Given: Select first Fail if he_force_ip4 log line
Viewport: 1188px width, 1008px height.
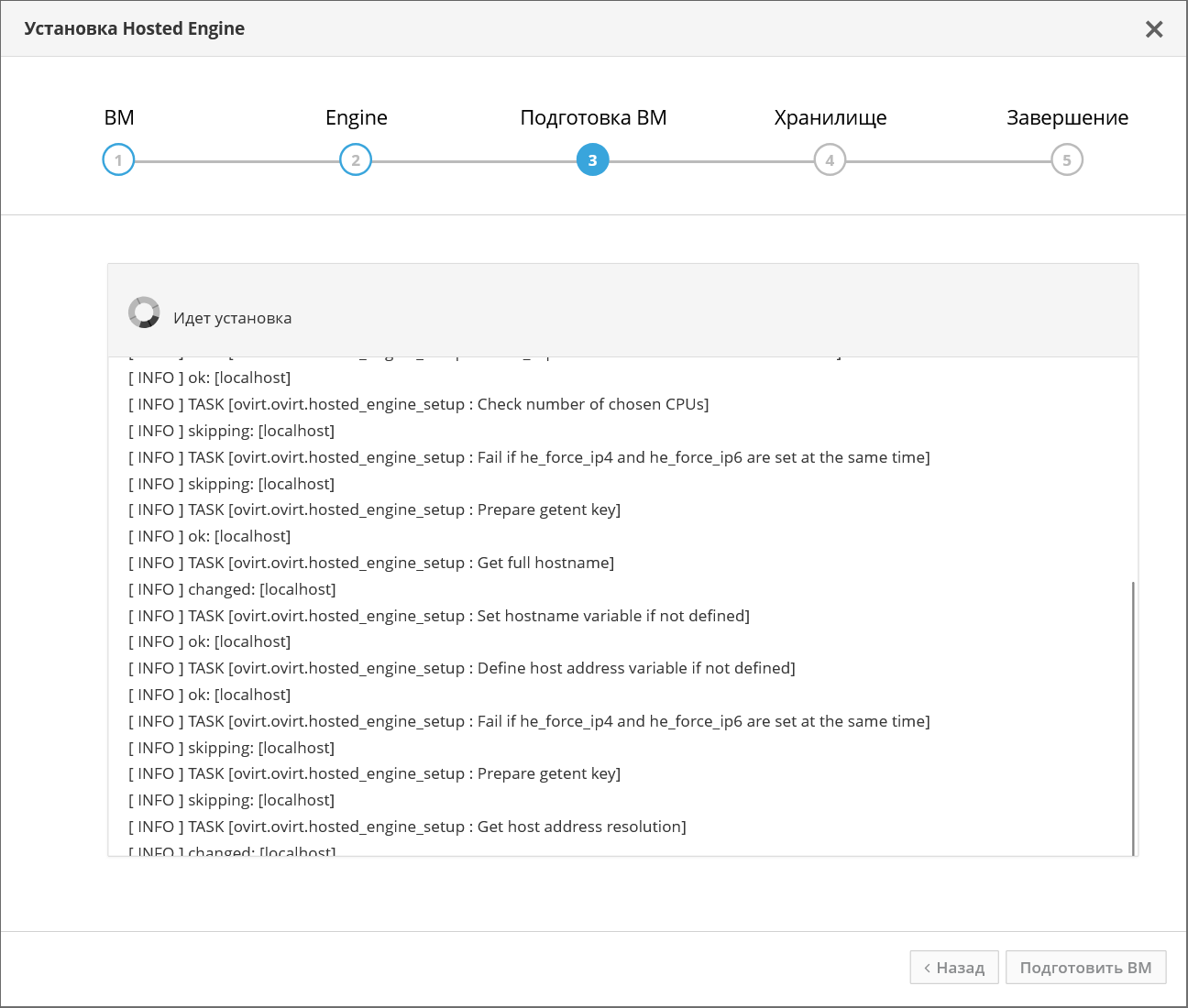Looking at the screenshot, I should 529,457.
